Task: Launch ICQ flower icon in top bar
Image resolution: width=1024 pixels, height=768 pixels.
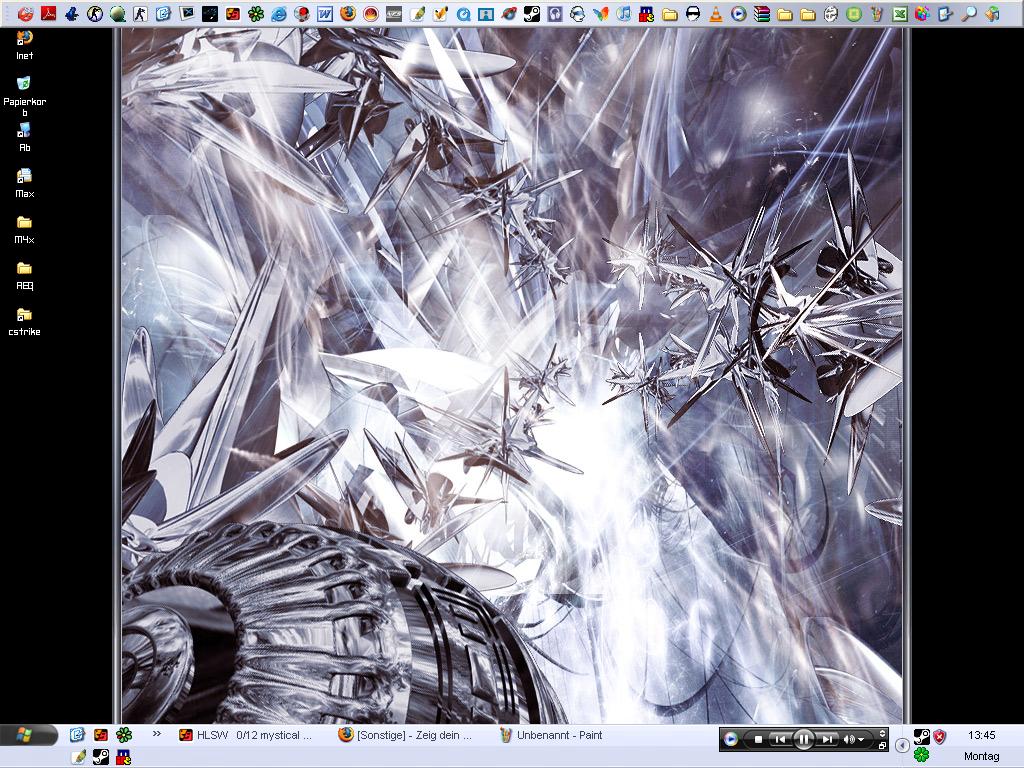Action: click(x=256, y=13)
